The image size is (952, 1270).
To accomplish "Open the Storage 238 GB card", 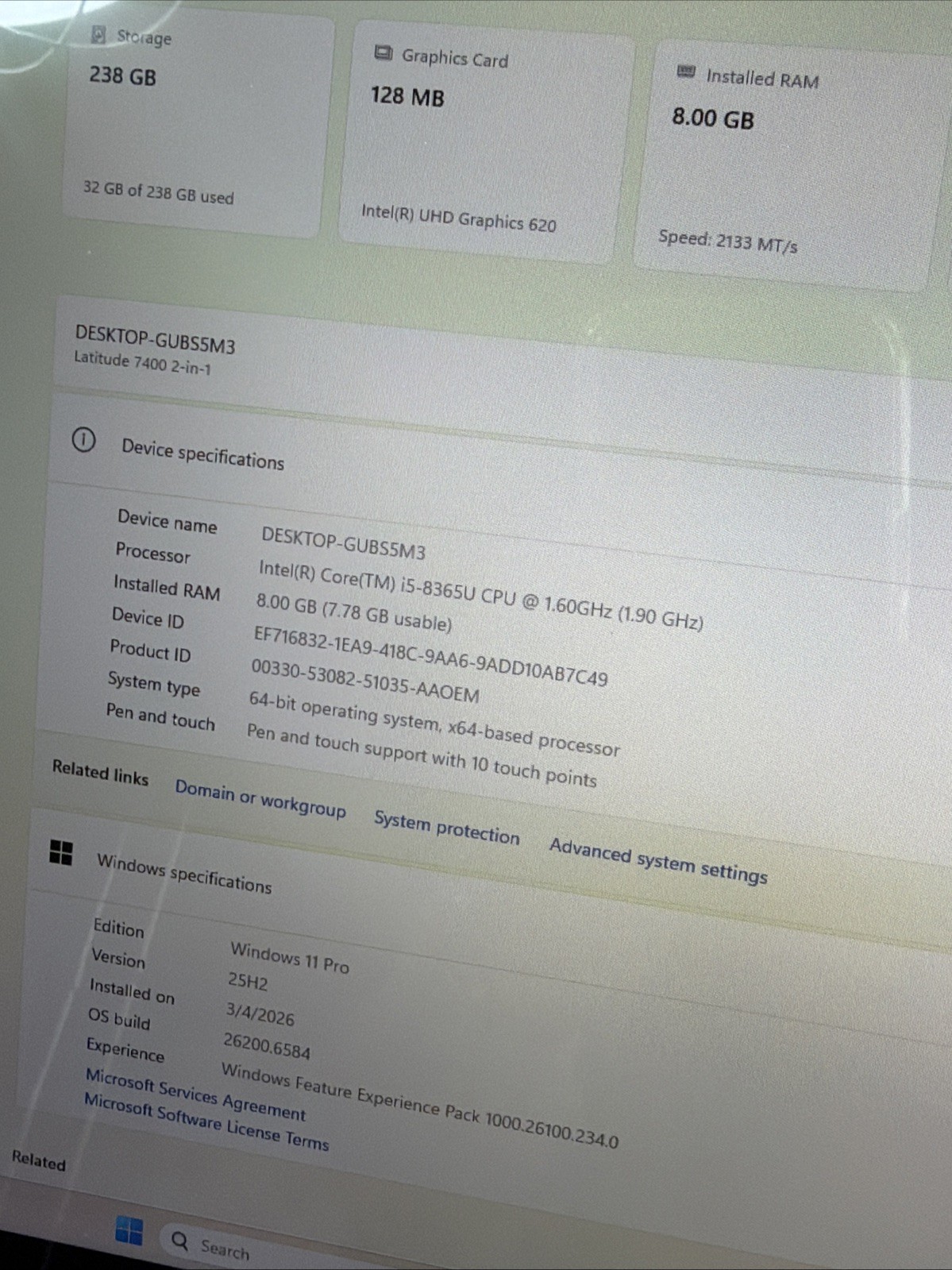I will (x=197, y=123).
